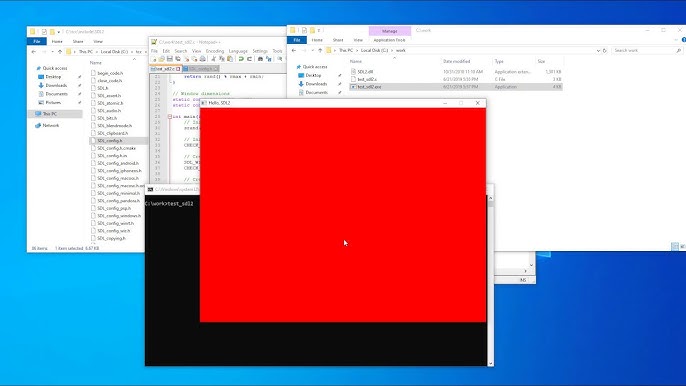Click Undo arrow in Notepad++ toolbar

pyautogui.click(x=241, y=59)
